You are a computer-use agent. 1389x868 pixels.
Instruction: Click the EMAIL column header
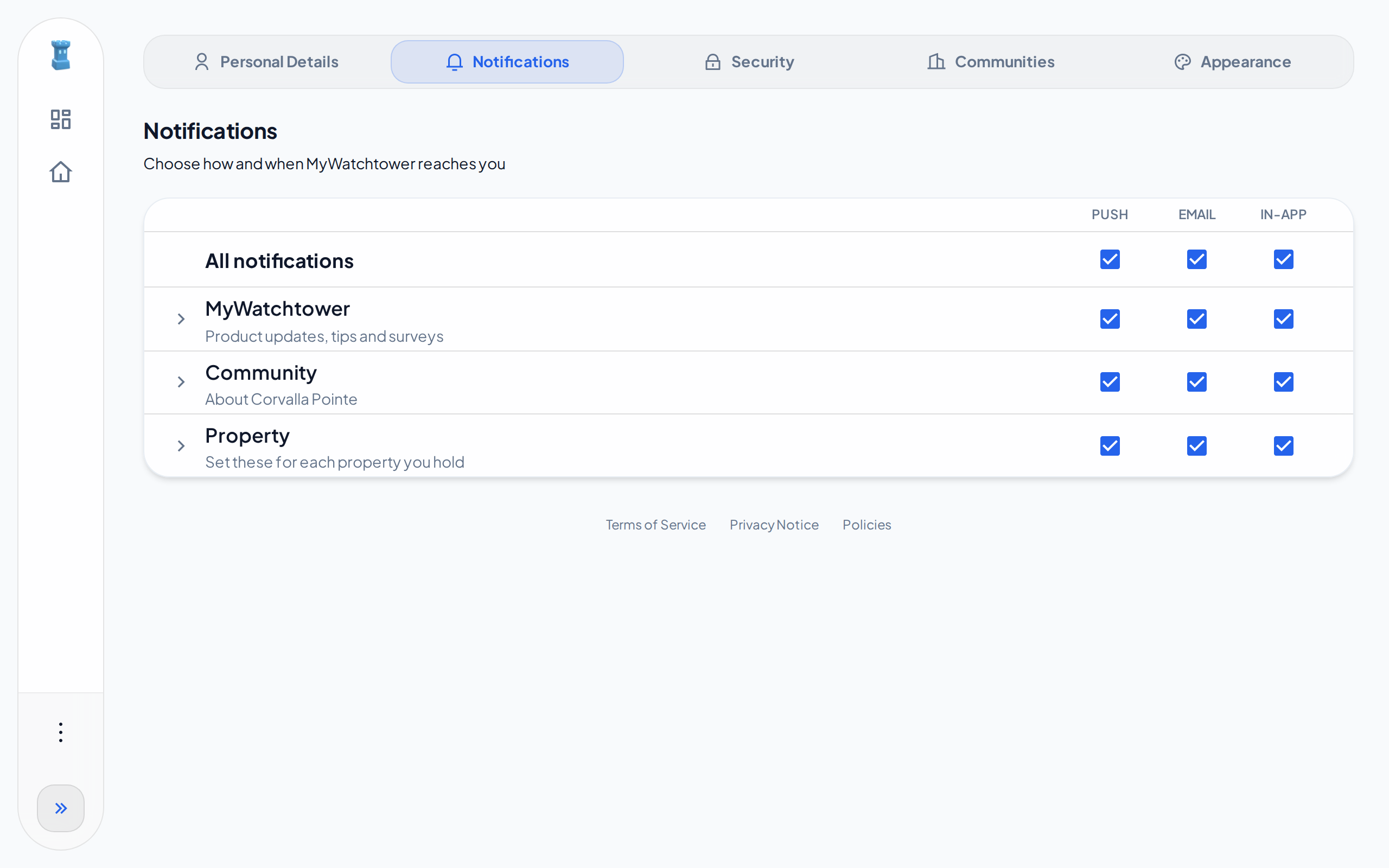pyautogui.click(x=1197, y=215)
